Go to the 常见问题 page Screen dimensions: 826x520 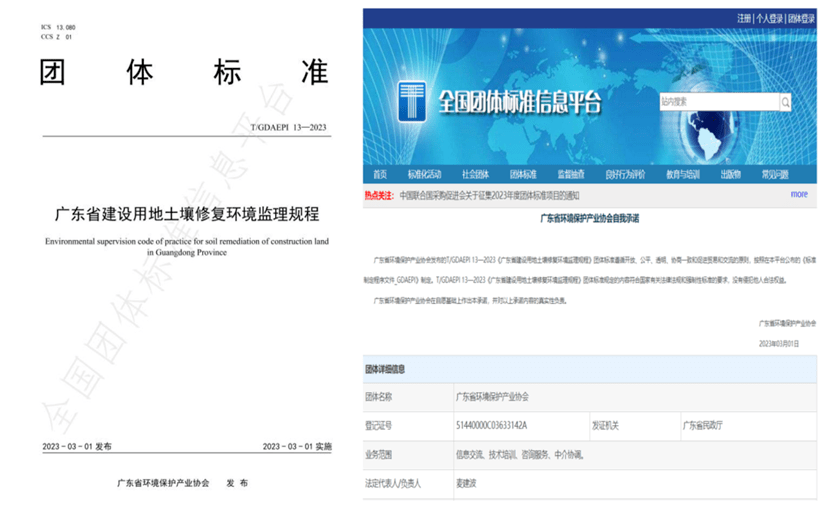point(775,174)
